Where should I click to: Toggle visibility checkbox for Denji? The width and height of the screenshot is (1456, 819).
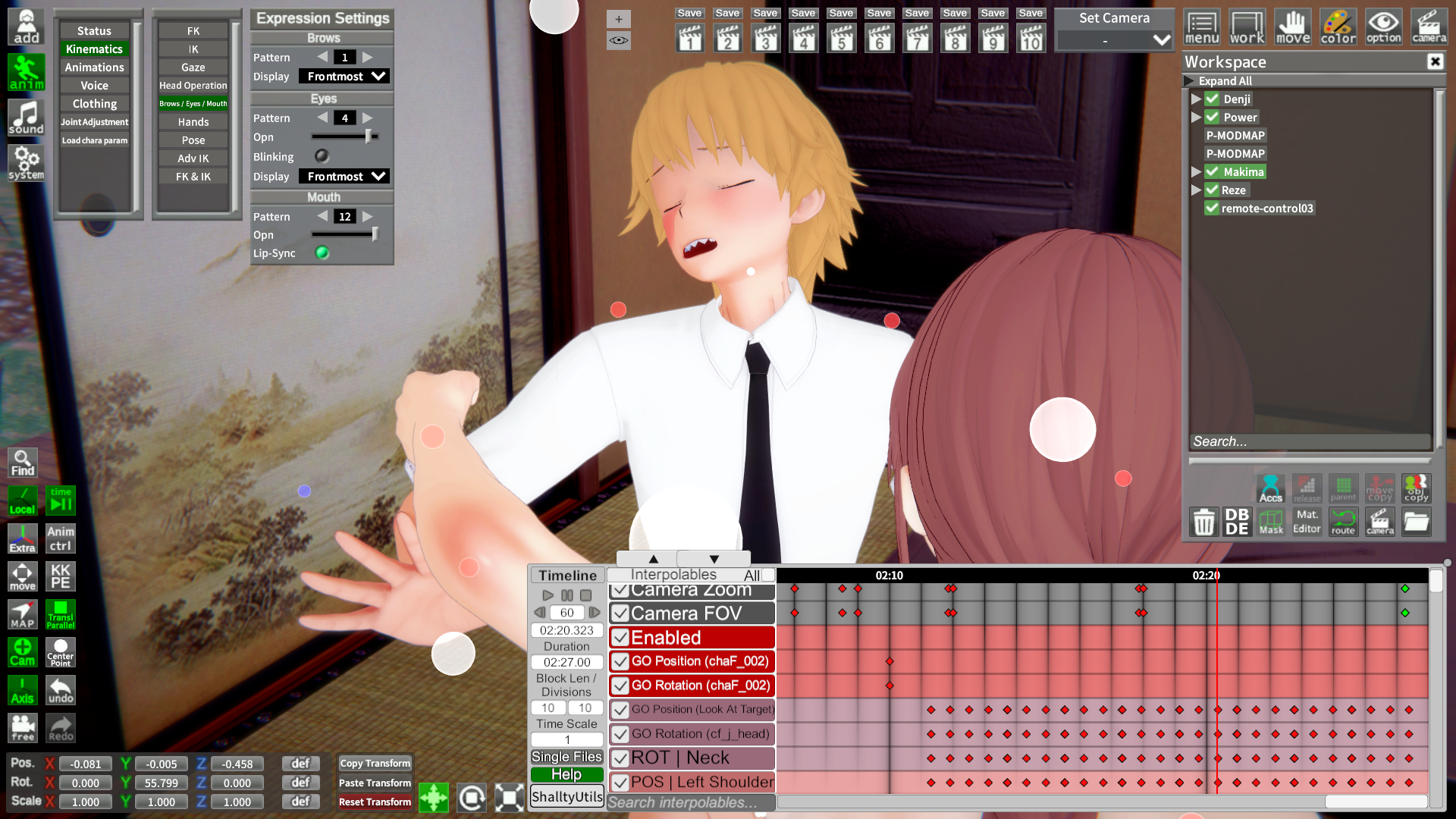(x=1212, y=99)
